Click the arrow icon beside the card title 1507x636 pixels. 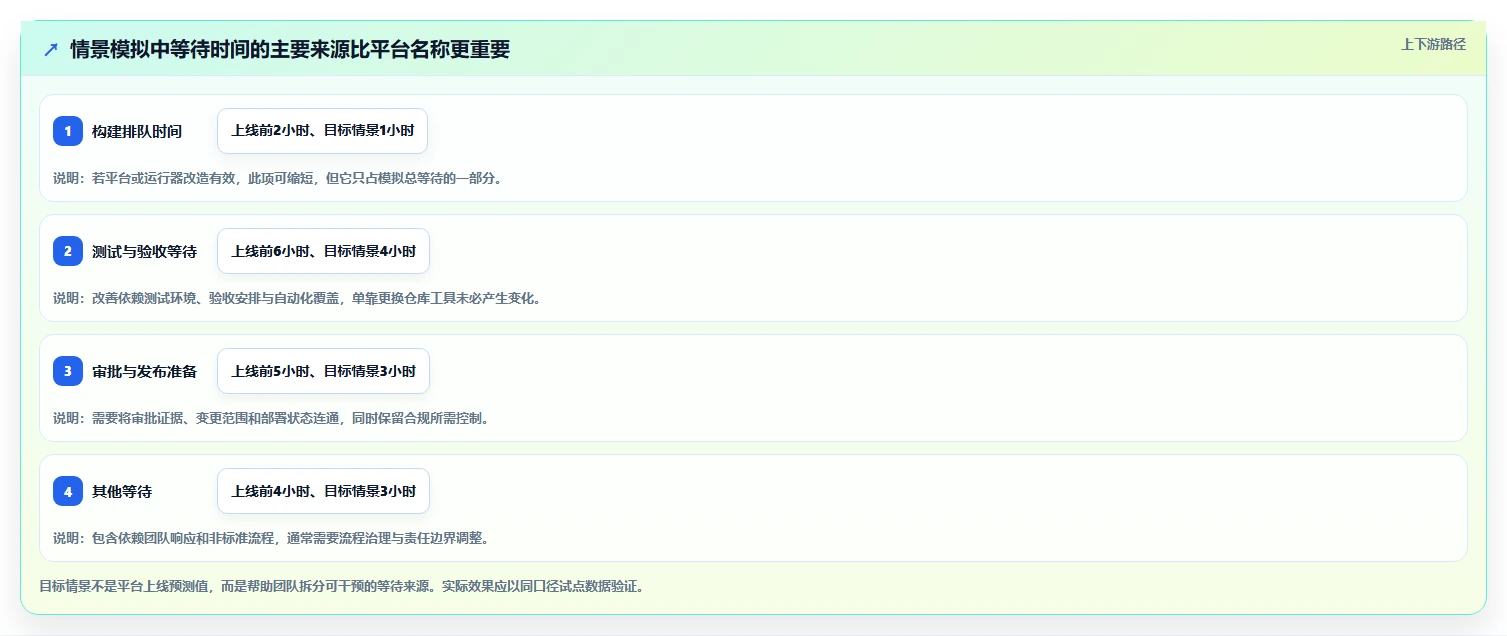51,49
